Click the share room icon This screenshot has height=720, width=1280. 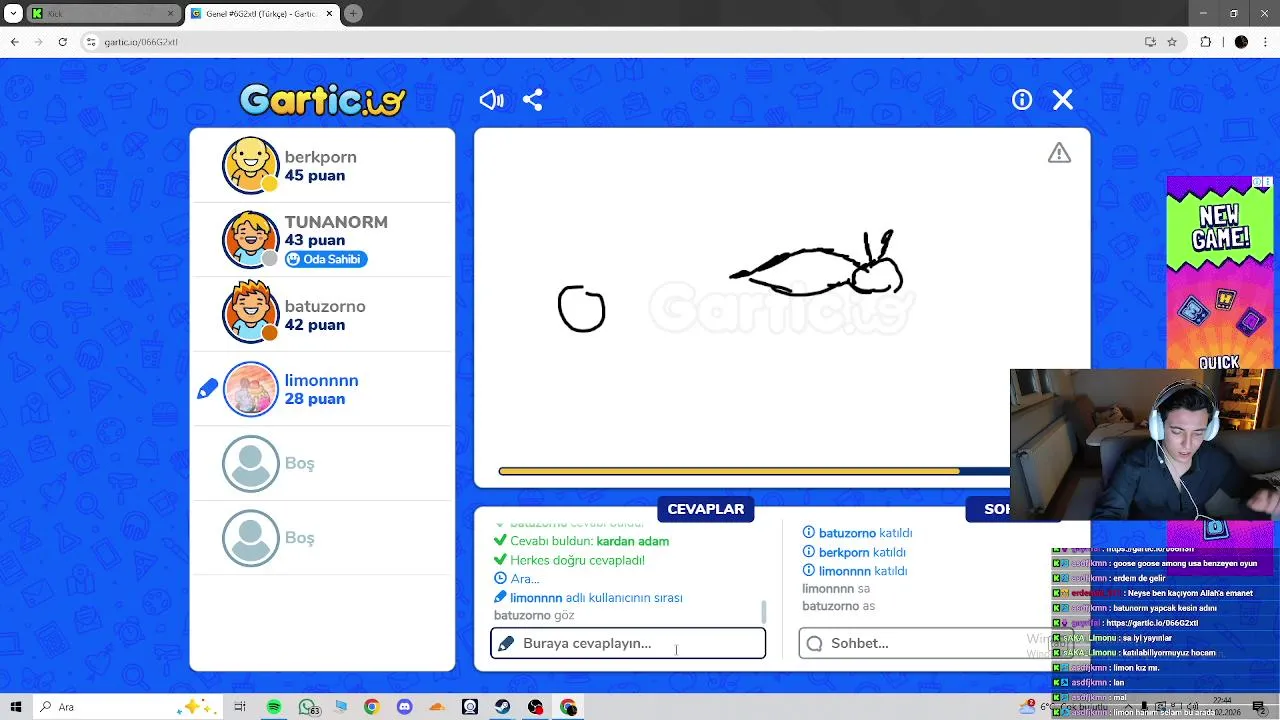(533, 100)
